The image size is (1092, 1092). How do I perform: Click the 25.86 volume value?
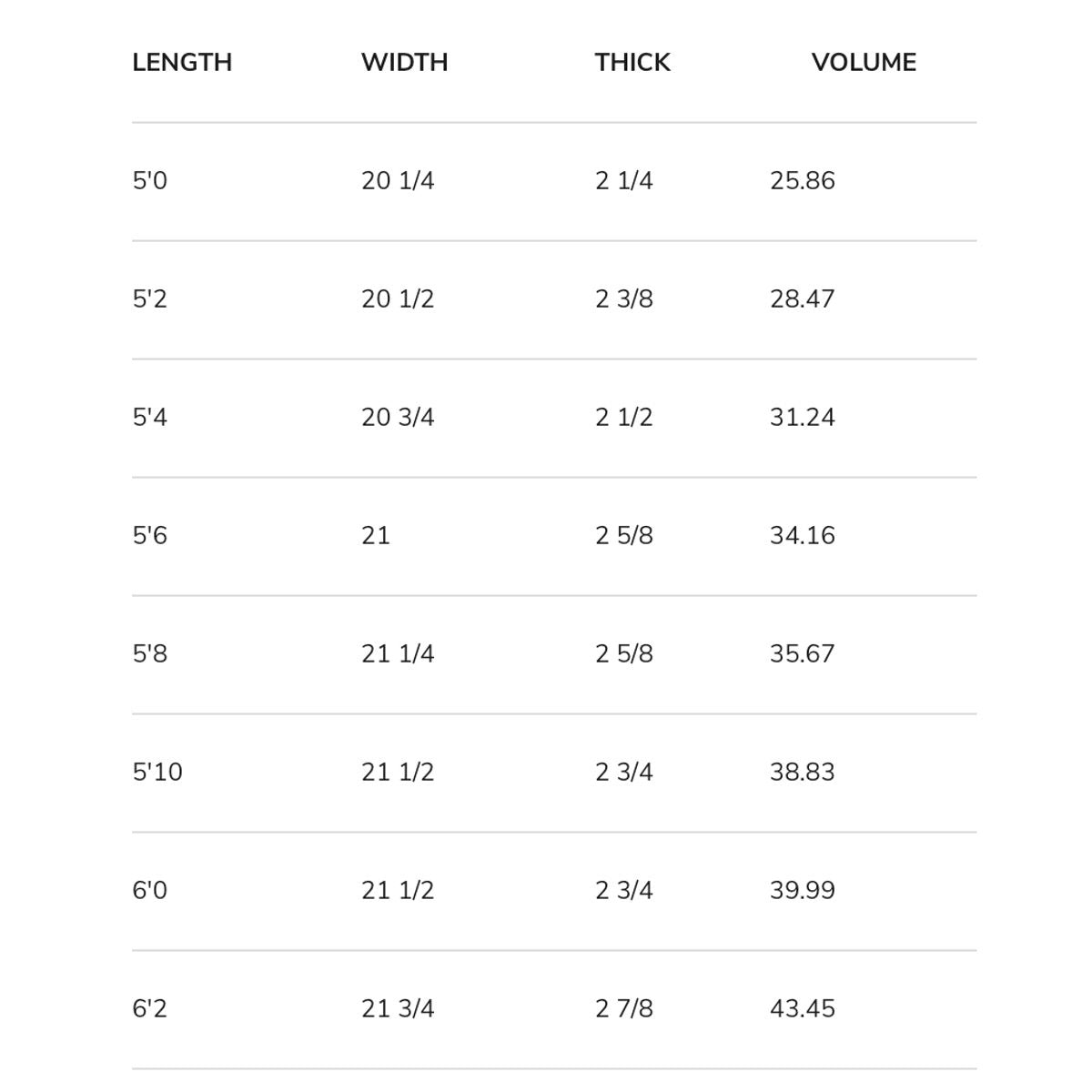coord(803,180)
